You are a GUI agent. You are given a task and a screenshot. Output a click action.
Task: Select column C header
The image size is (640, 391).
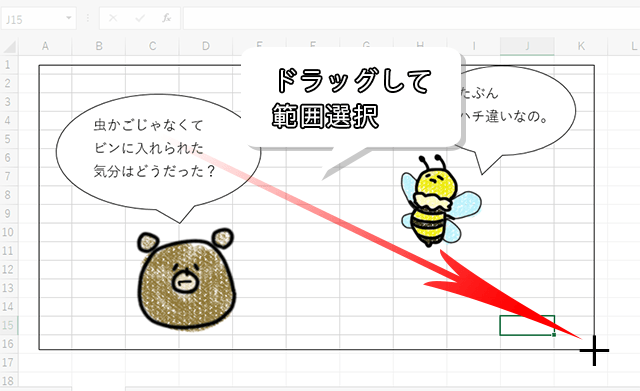click(152, 46)
